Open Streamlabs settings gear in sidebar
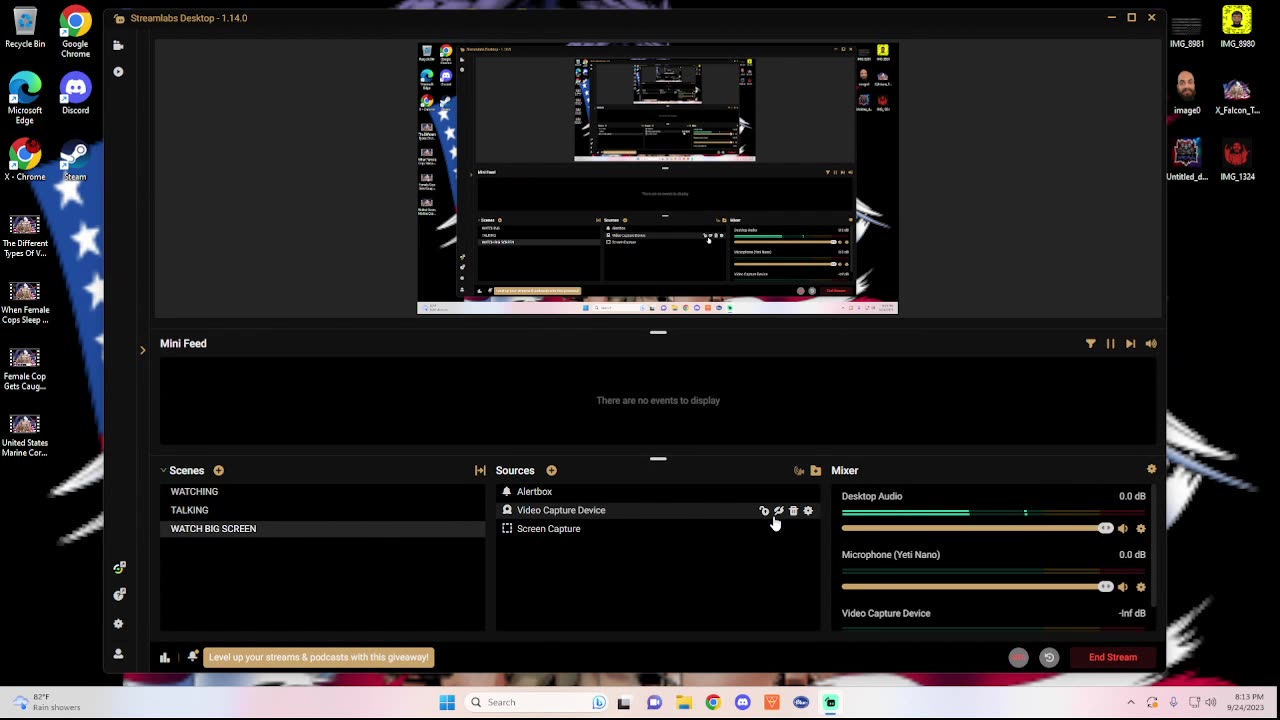This screenshot has height=720, width=1280. click(118, 624)
